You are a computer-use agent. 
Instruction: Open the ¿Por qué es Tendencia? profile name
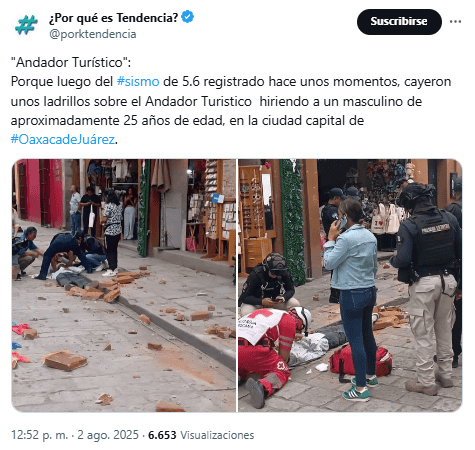(113, 17)
